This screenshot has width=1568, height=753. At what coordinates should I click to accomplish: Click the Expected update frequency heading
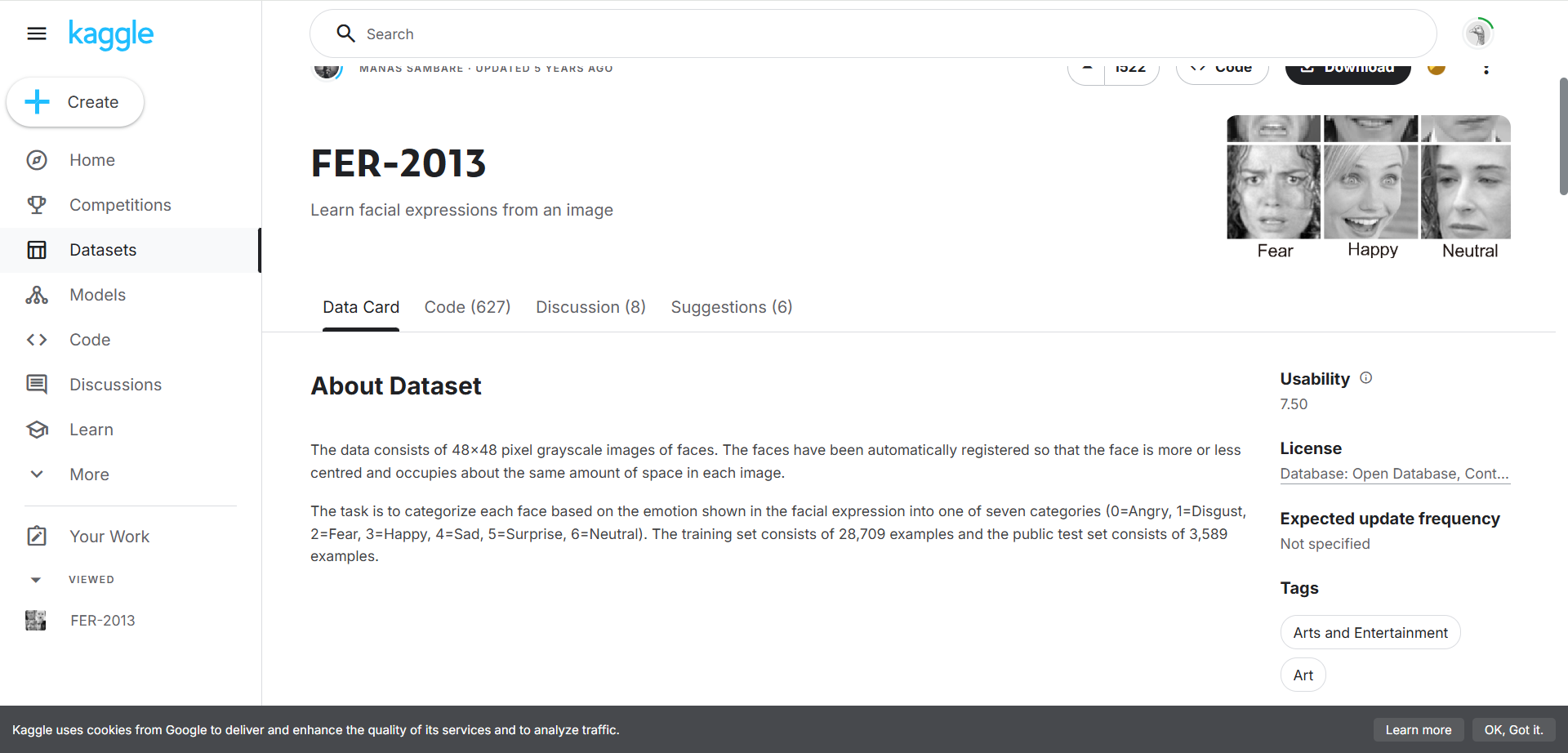(x=1390, y=519)
